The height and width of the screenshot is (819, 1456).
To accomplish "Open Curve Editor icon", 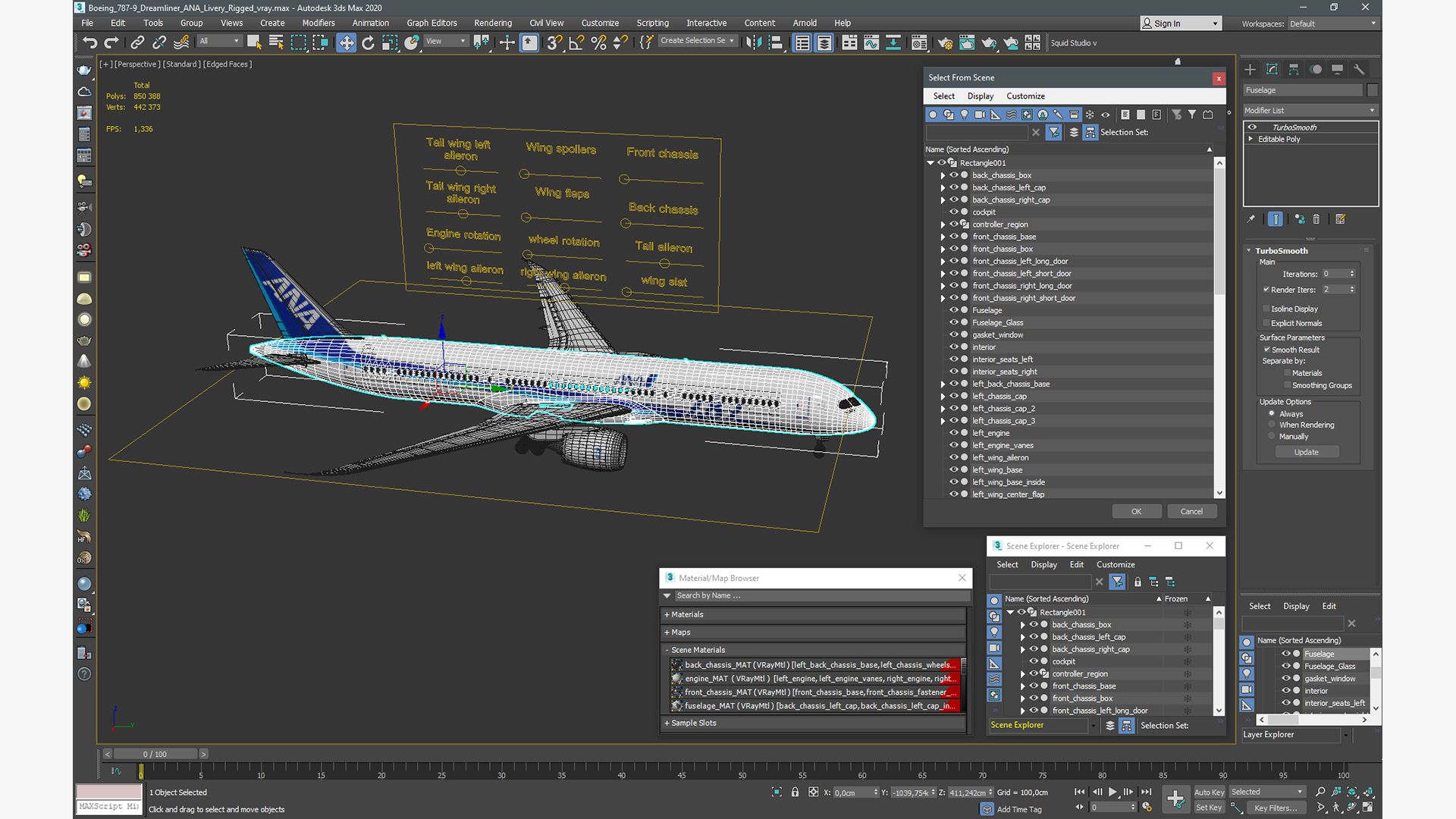I will click(x=871, y=42).
